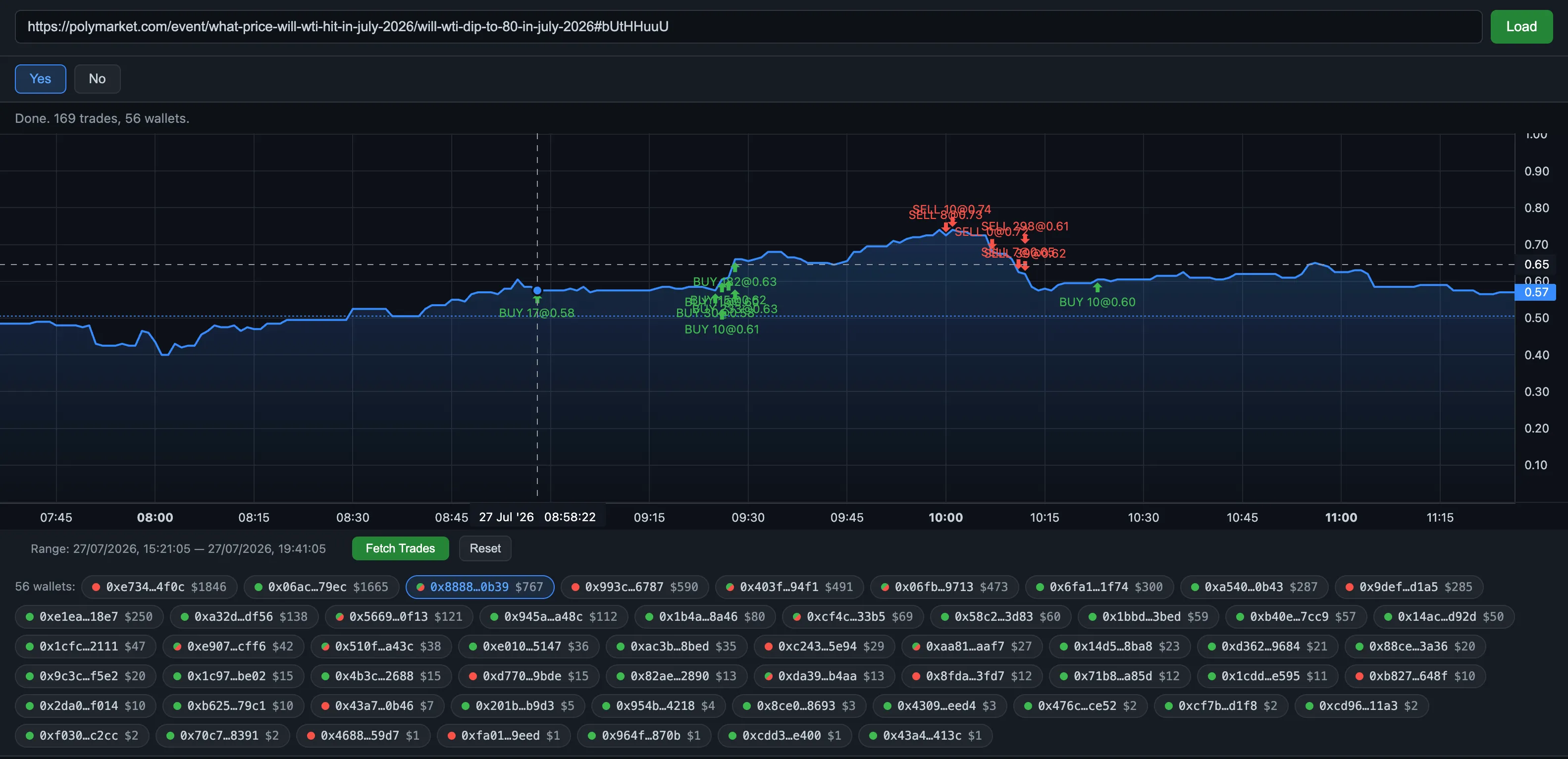Select the Yes outcome toggle

(40, 78)
